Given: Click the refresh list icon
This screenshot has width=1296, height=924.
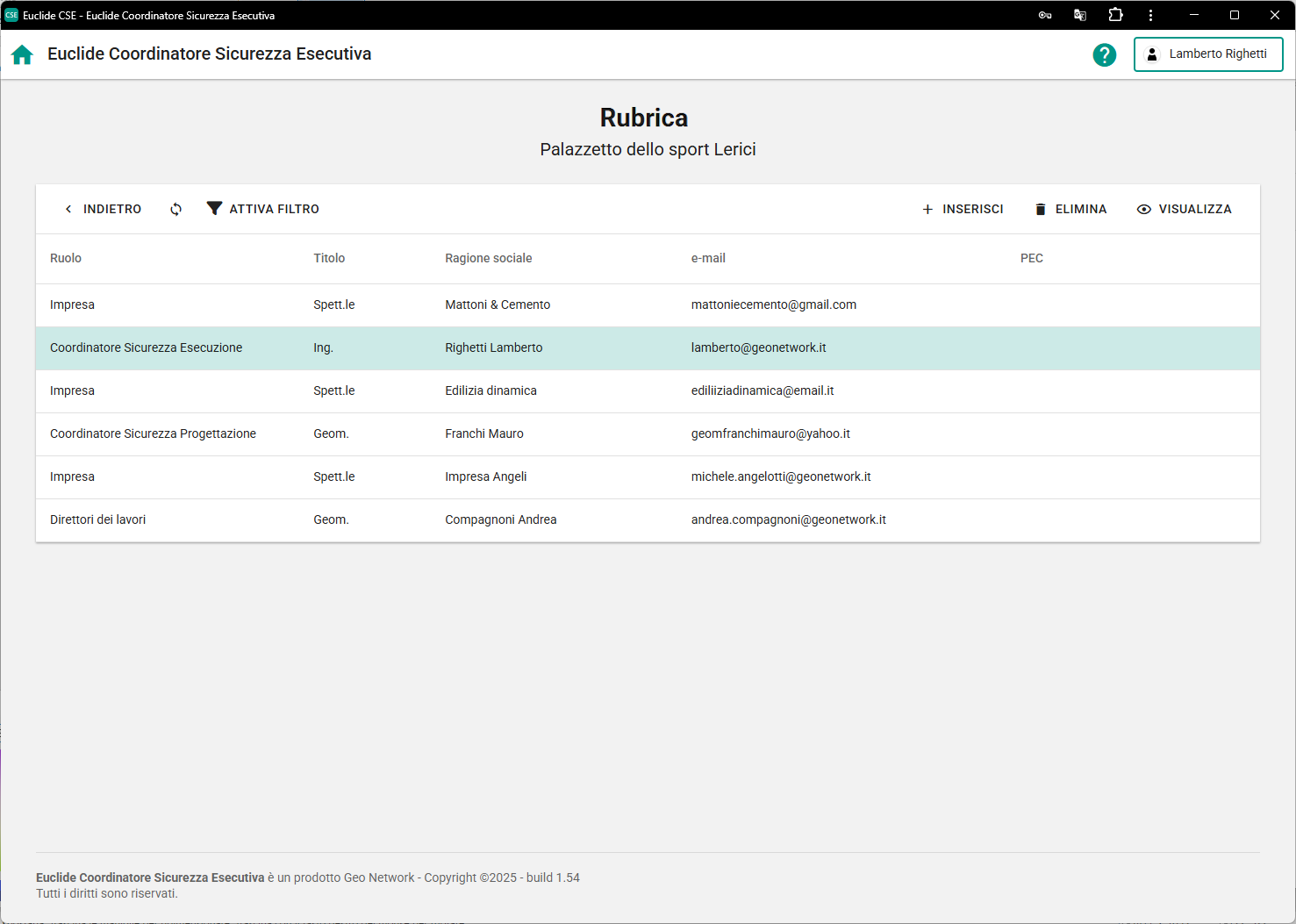Looking at the screenshot, I should pos(176,209).
